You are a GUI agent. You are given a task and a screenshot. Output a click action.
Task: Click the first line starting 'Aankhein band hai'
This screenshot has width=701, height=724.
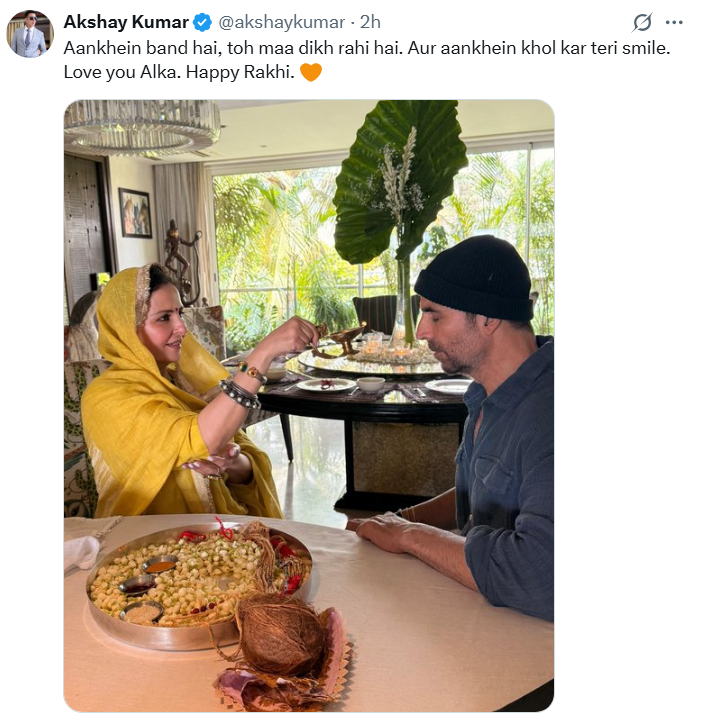point(367,48)
